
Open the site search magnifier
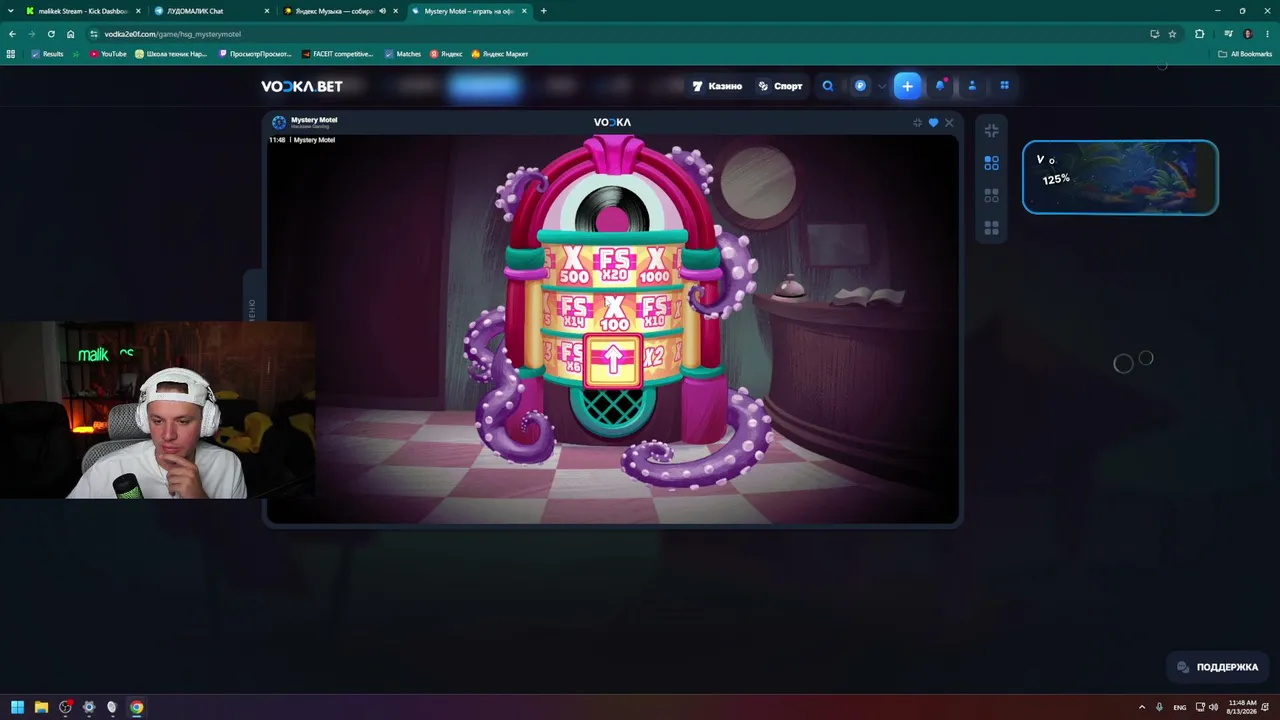(x=828, y=86)
